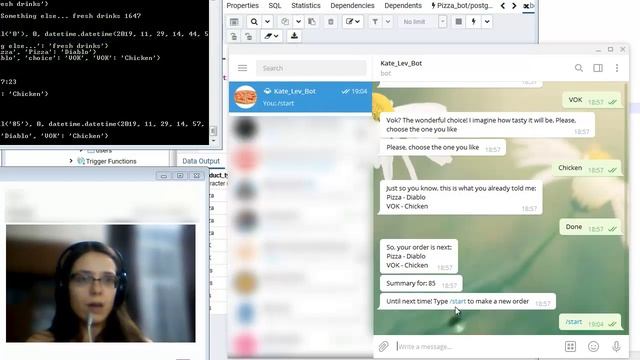Viewport: 640px width, 360px height.
Task: Switch to the Data Output tab
Action: click(201, 161)
